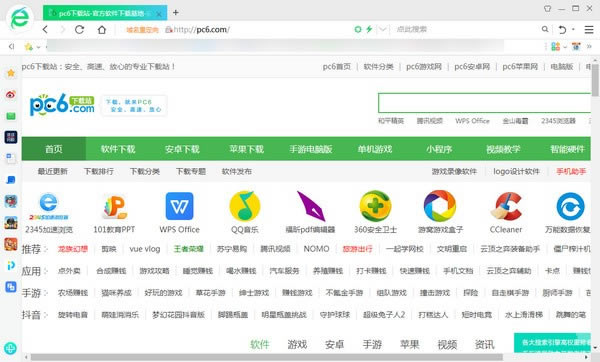Click the sidebar favorites star icon
Viewport: 600px width, 362px height.
click(11, 73)
